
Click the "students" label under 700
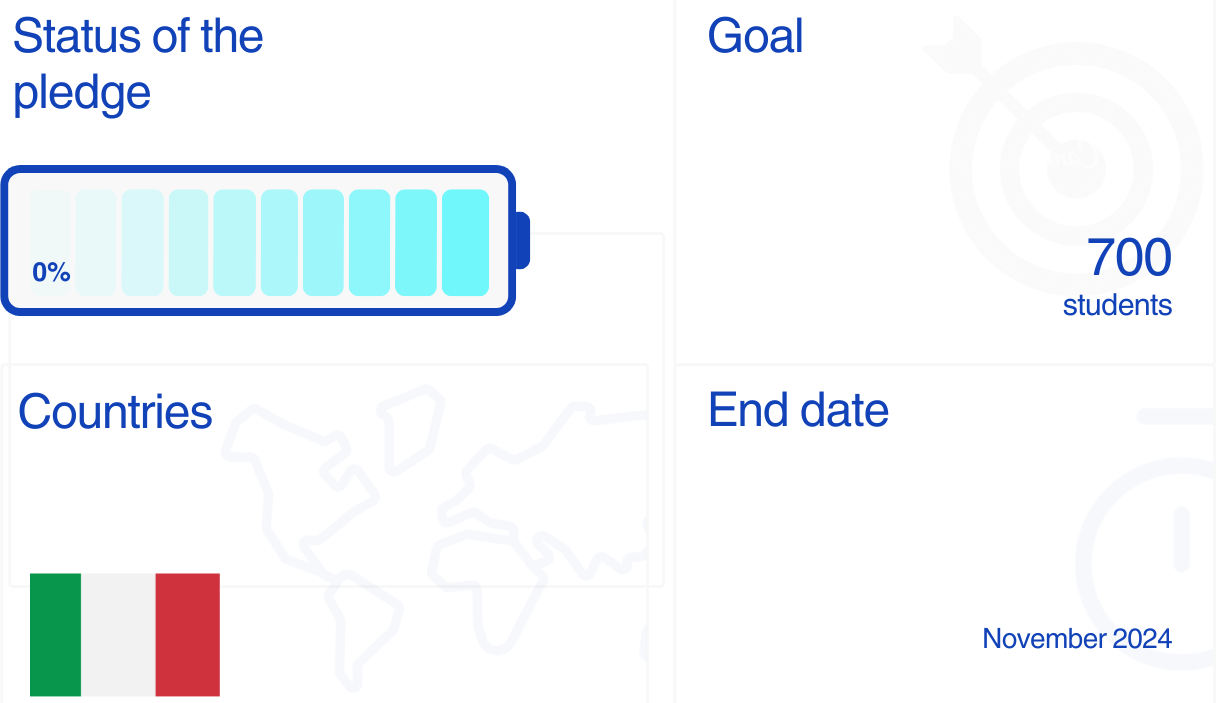tap(1117, 305)
